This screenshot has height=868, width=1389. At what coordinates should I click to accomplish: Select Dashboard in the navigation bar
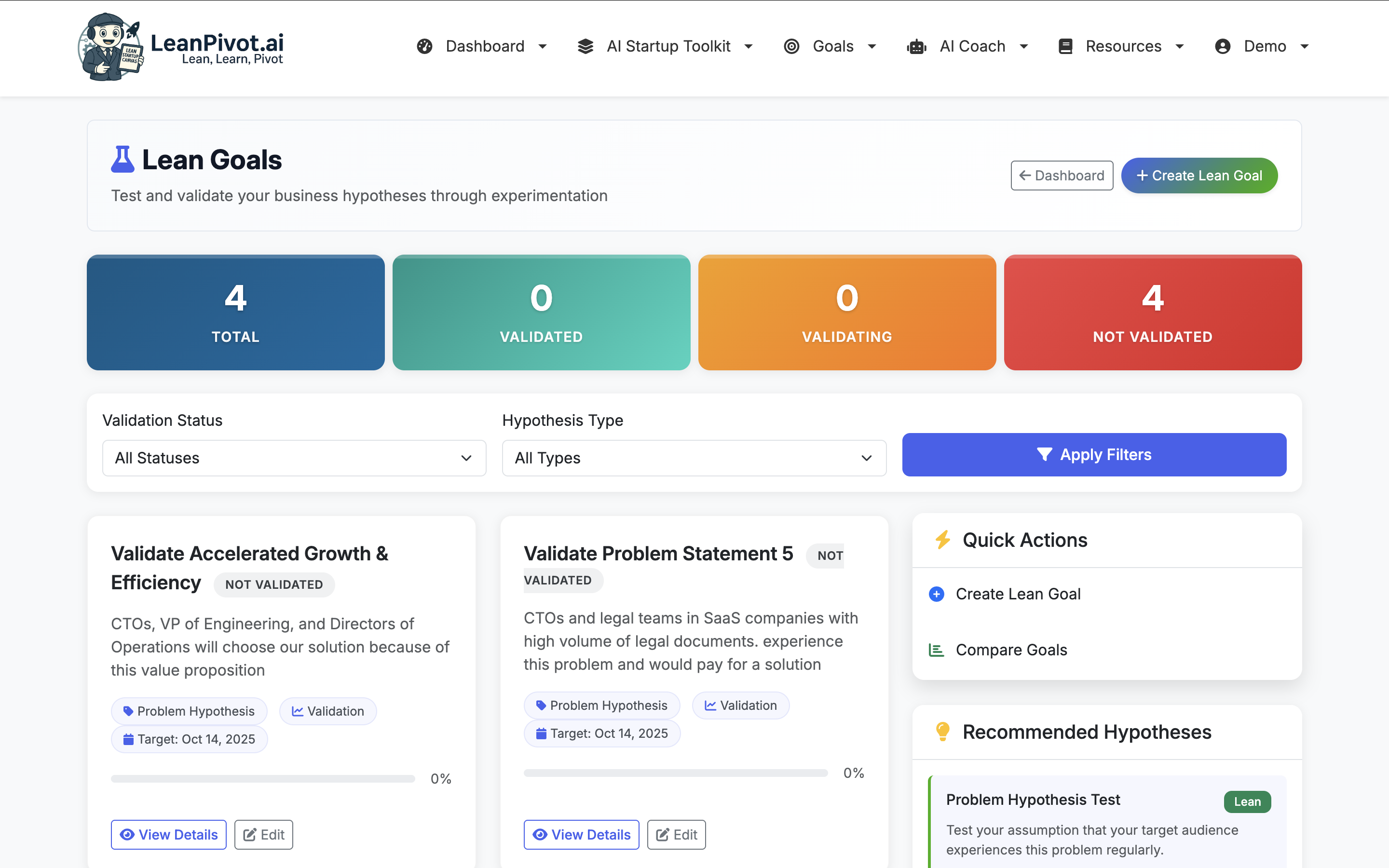485,46
